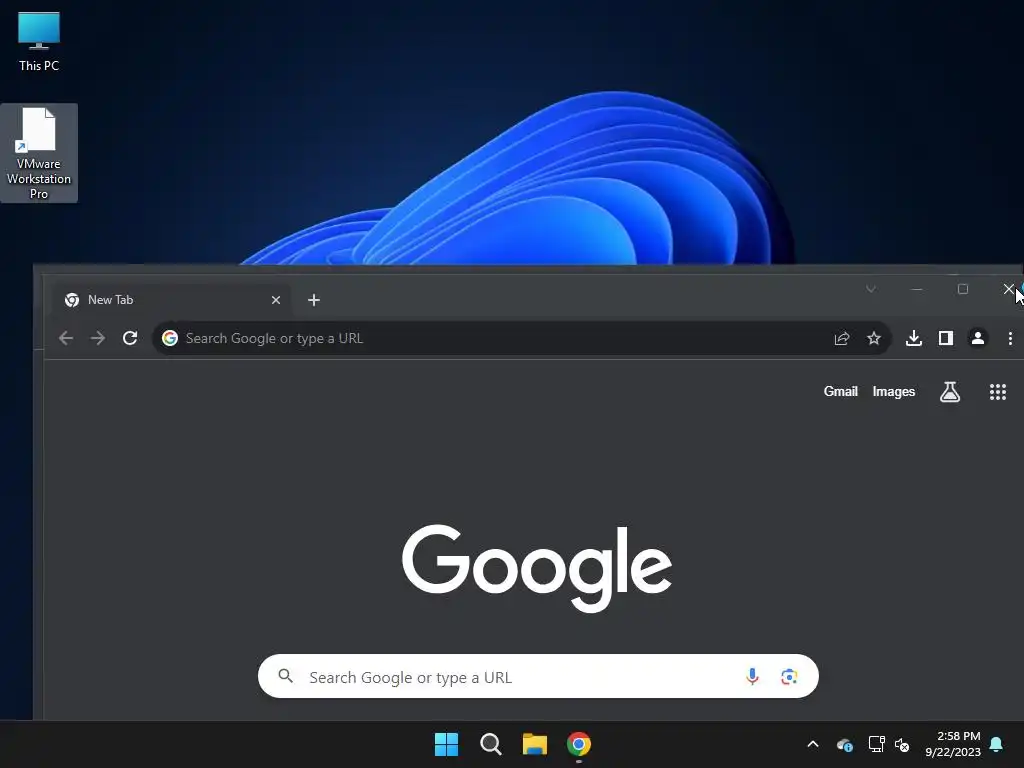
Task: Close the New Tab tab
Action: click(x=276, y=300)
